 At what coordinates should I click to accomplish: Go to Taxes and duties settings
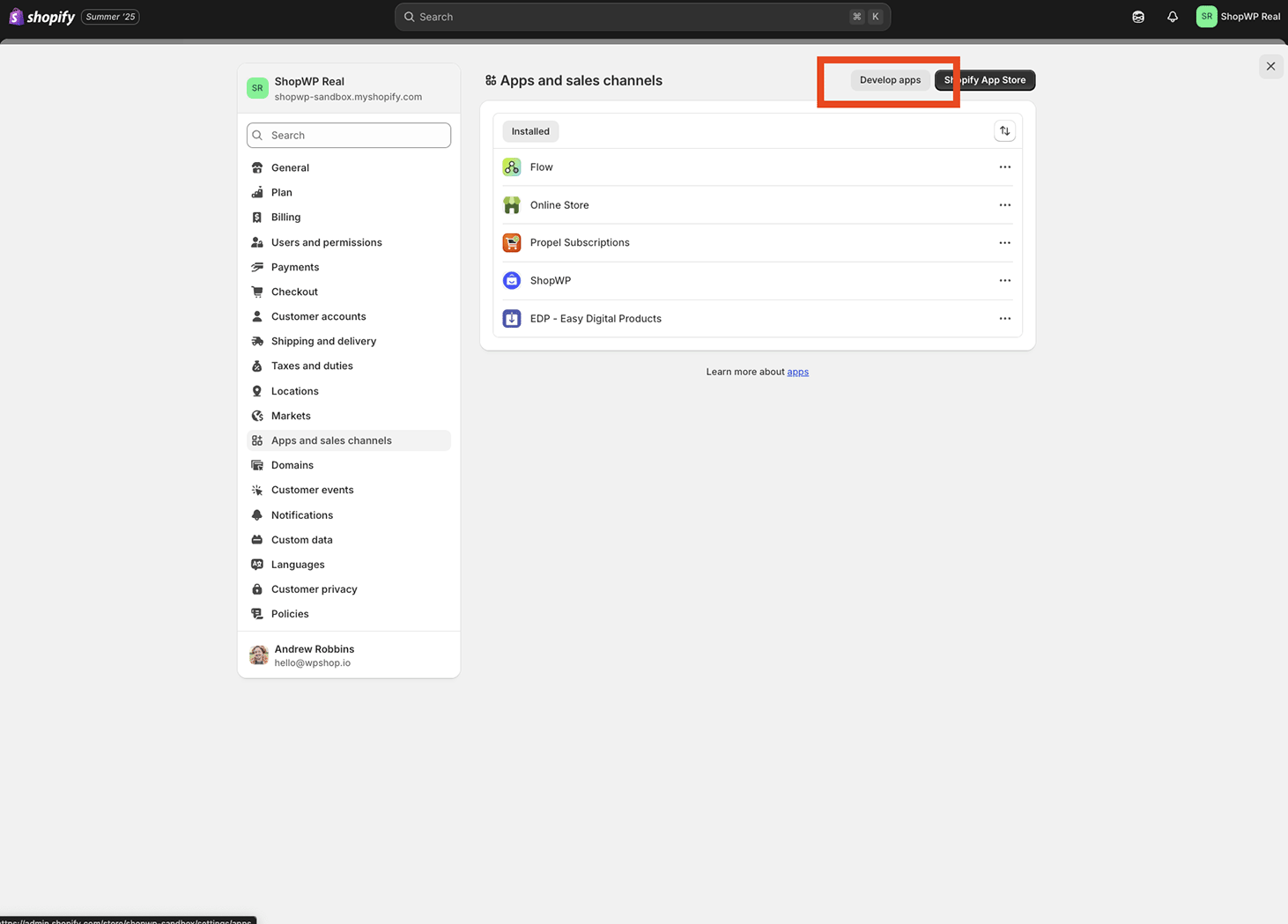349,366
